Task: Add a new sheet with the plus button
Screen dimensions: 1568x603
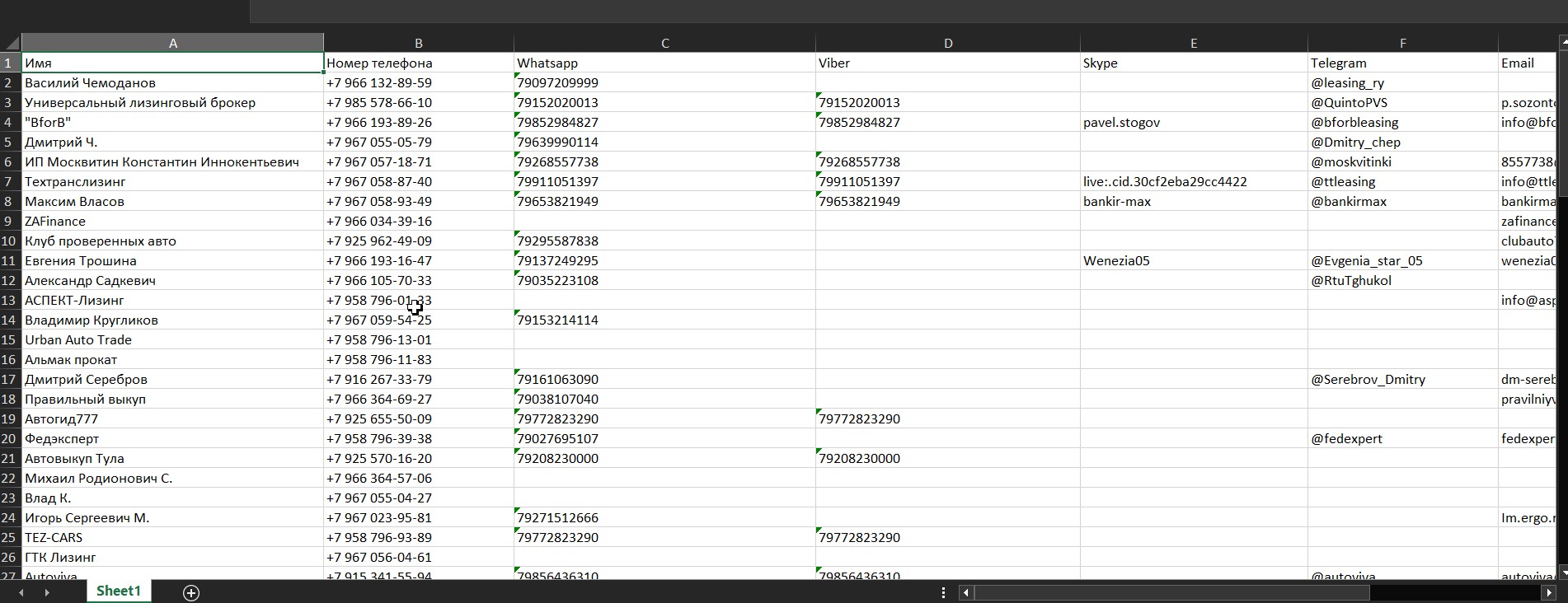Action: click(191, 592)
